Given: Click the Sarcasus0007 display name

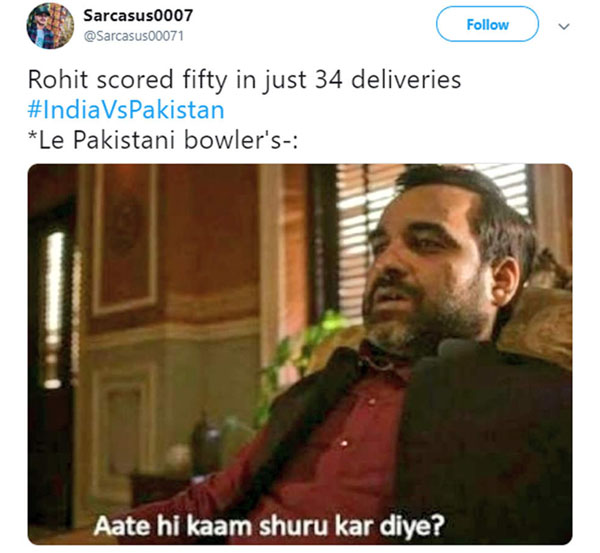Looking at the screenshot, I should tap(138, 15).
